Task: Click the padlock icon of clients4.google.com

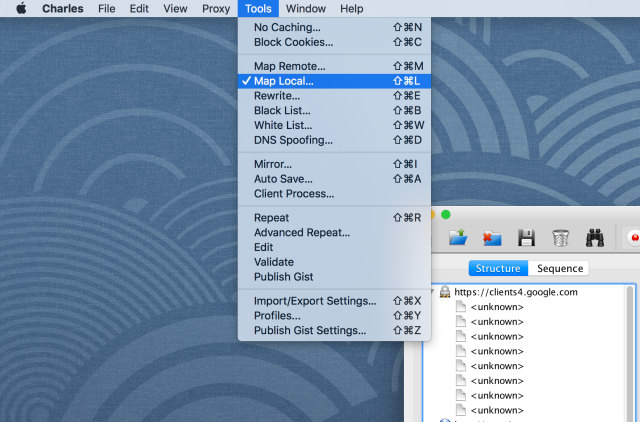Action: coord(445,292)
